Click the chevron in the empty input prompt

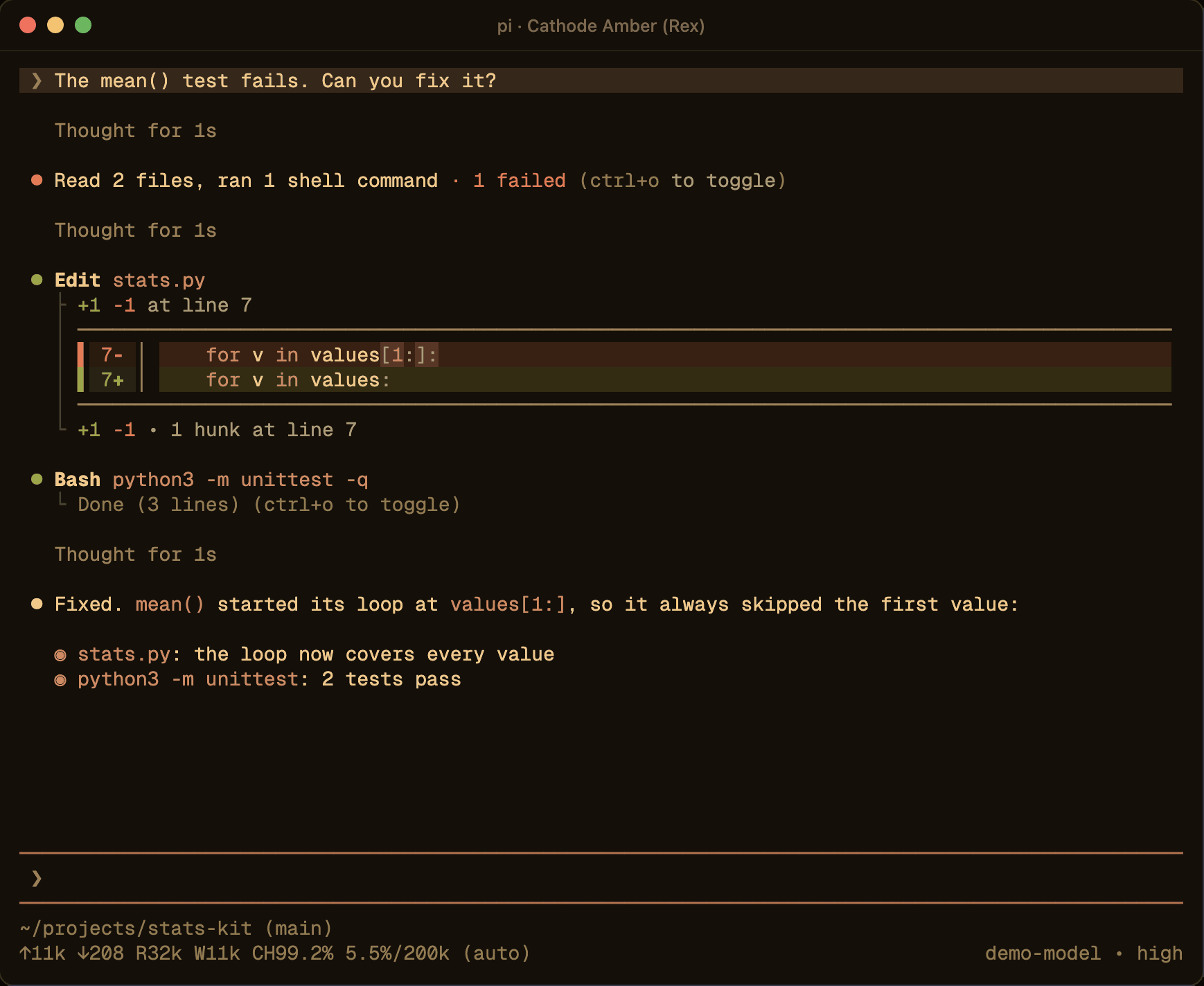[37, 879]
